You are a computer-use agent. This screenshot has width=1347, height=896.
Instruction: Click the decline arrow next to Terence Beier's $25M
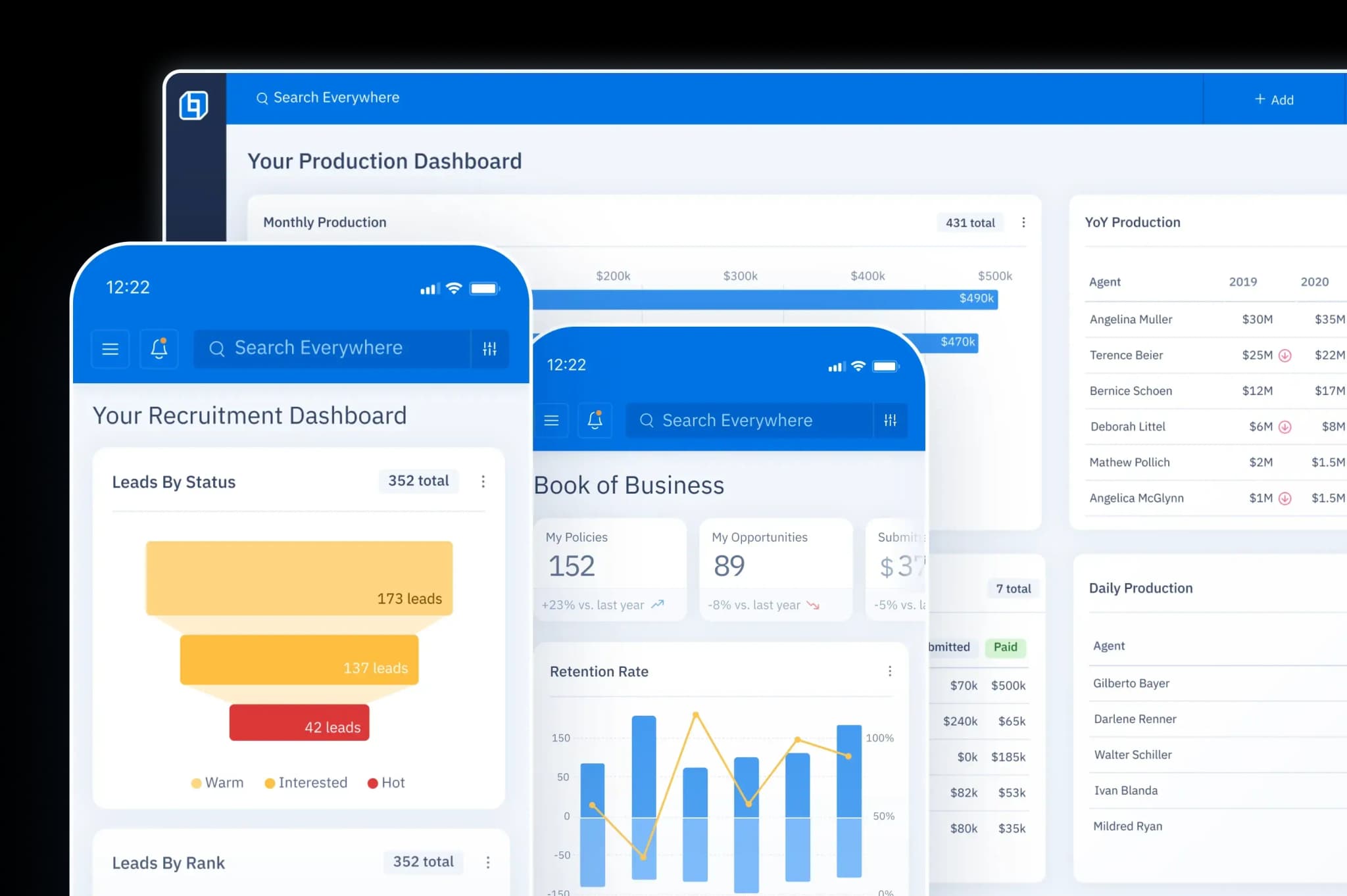(x=1285, y=355)
